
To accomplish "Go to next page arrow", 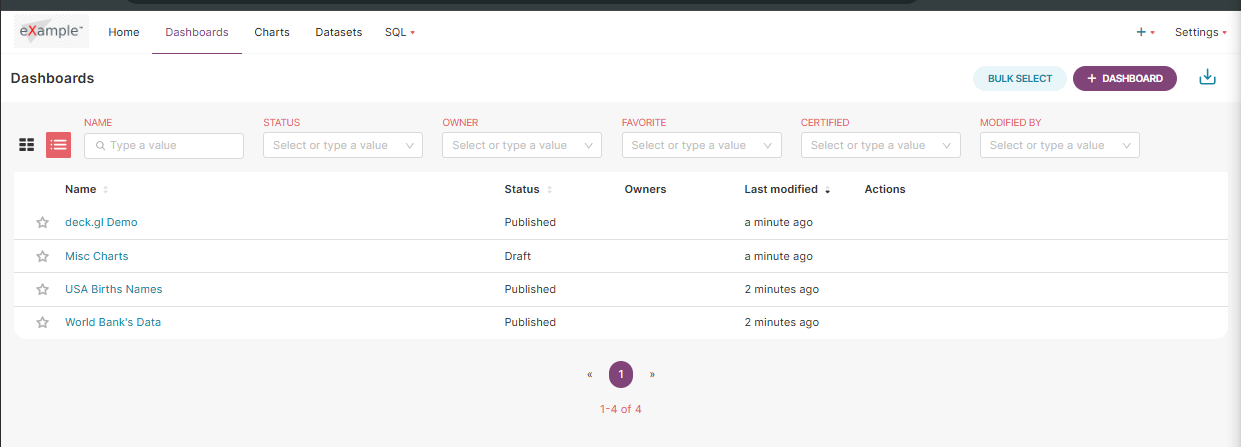I will pyautogui.click(x=652, y=375).
